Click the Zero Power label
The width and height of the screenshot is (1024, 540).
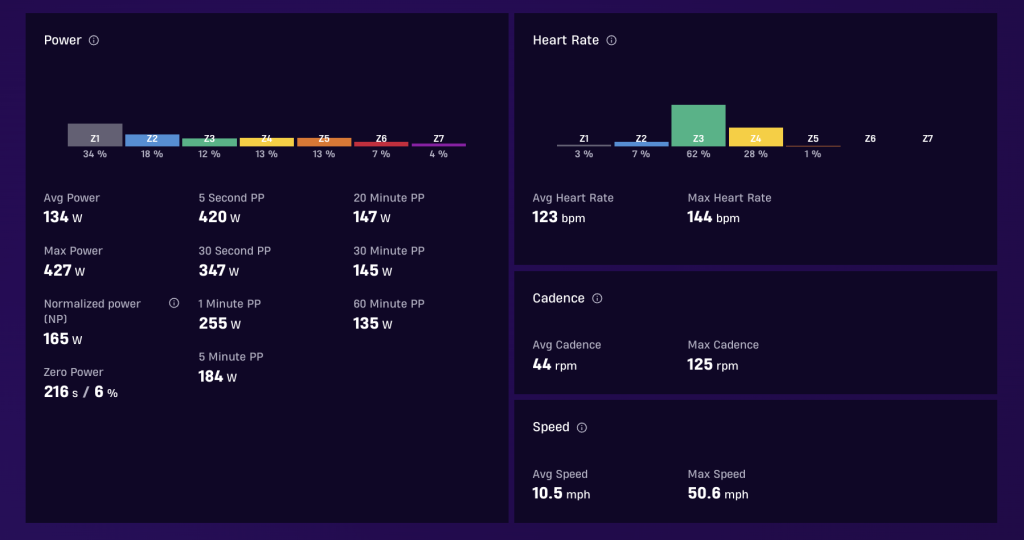point(73,372)
